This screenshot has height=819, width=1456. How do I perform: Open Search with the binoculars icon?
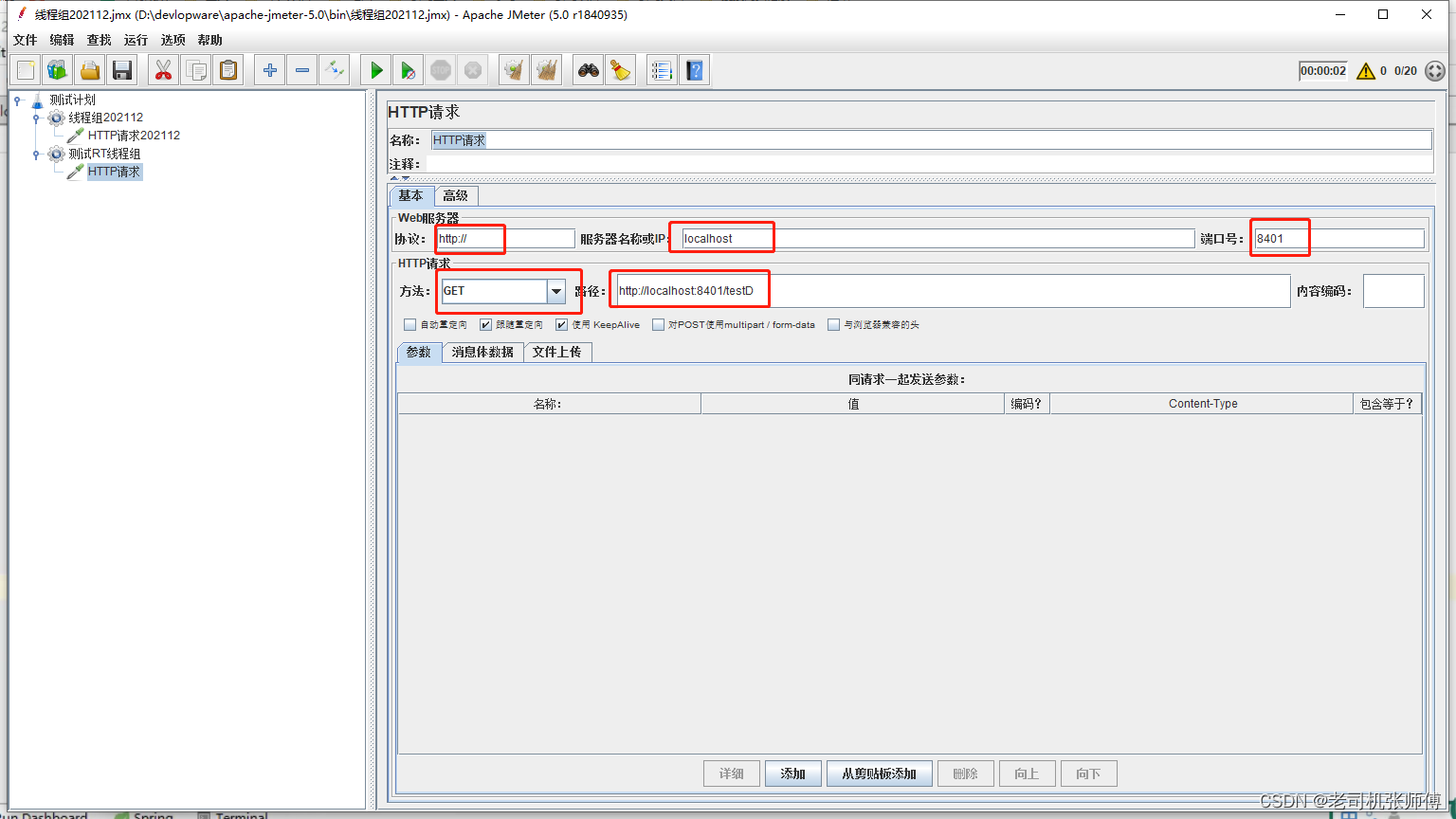point(589,70)
